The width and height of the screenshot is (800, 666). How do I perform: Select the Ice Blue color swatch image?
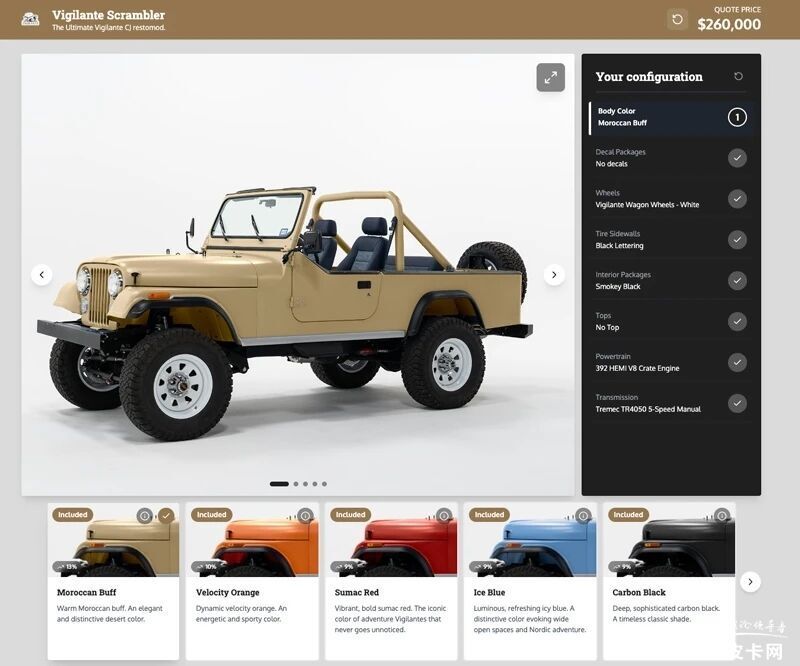(530, 540)
